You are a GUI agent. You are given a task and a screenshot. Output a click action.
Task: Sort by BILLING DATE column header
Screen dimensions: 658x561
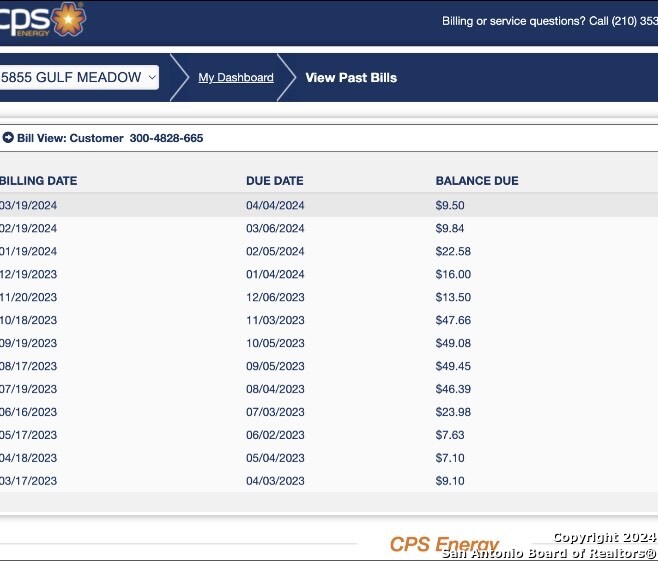(x=39, y=181)
